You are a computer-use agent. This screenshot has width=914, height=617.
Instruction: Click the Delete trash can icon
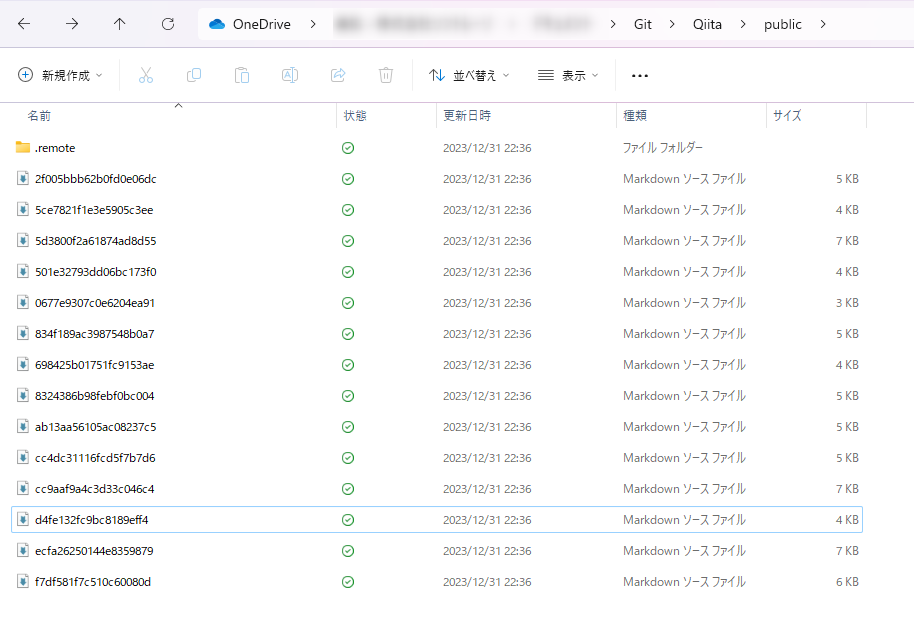click(x=386, y=75)
